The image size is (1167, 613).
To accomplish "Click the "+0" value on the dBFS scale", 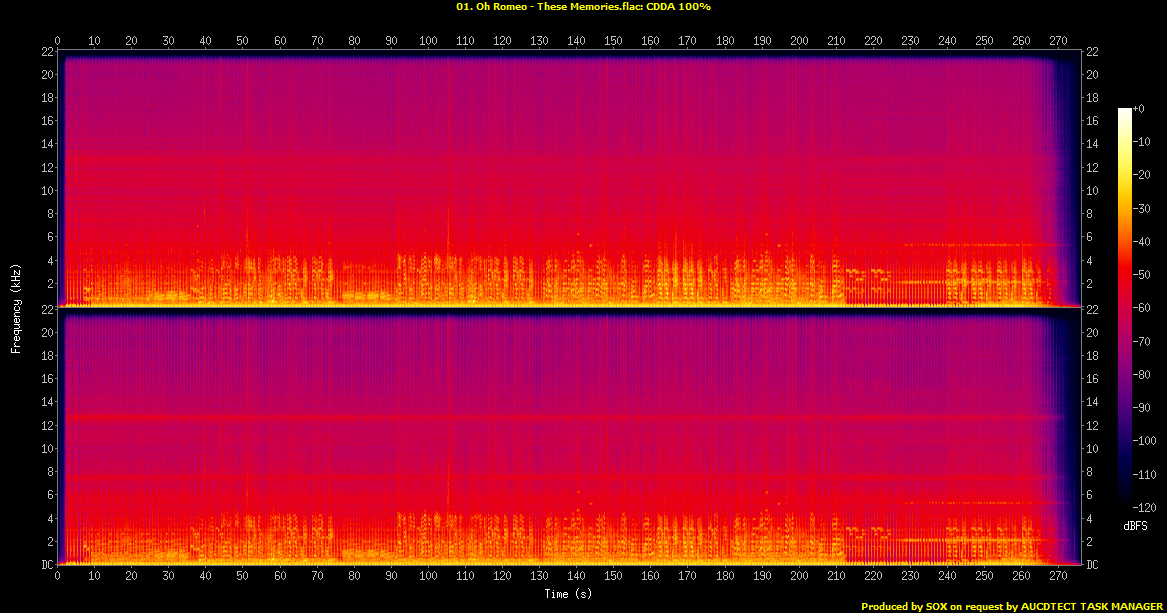I will [1139, 109].
